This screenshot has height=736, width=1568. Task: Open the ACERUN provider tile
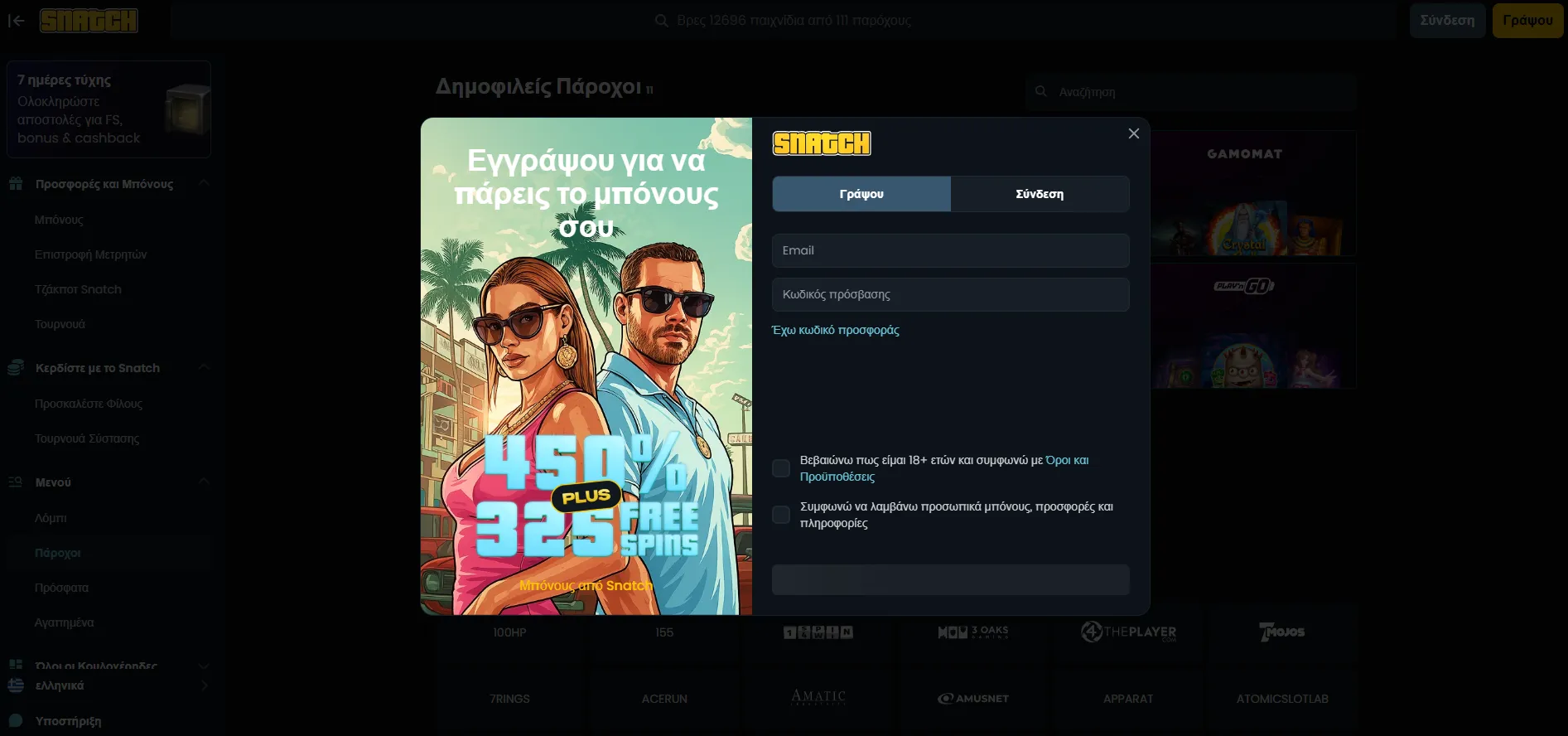click(x=664, y=699)
